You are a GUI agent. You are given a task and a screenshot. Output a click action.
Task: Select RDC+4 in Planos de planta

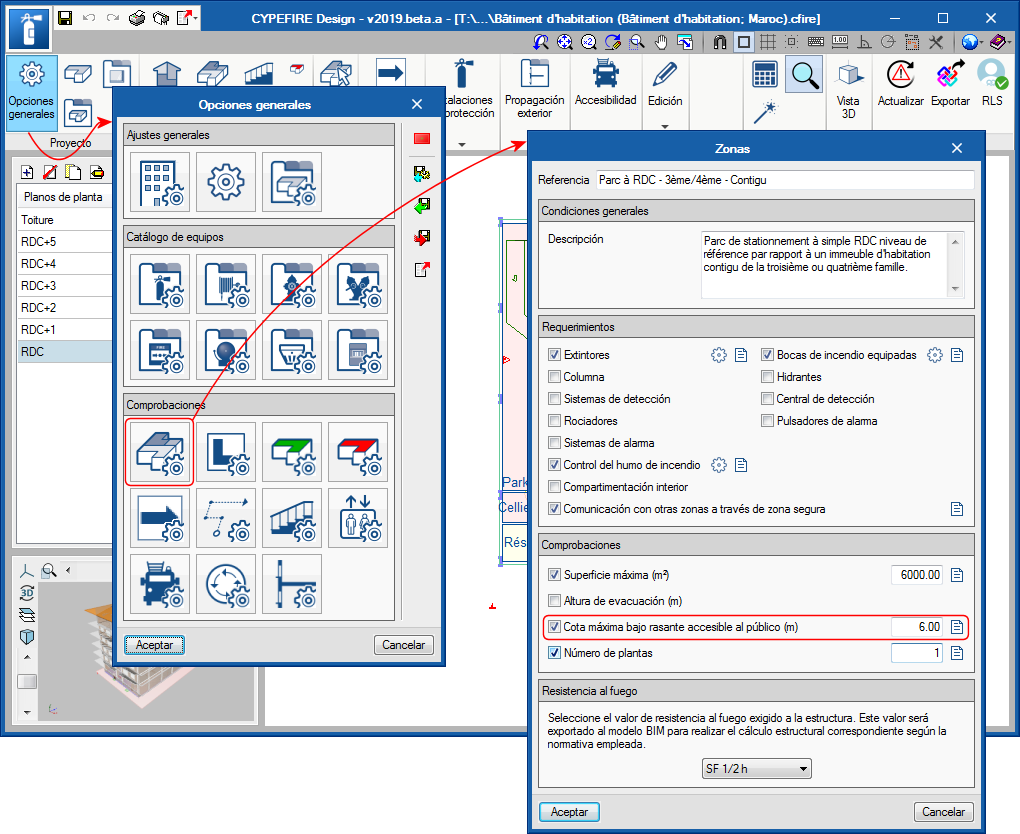coord(65,264)
